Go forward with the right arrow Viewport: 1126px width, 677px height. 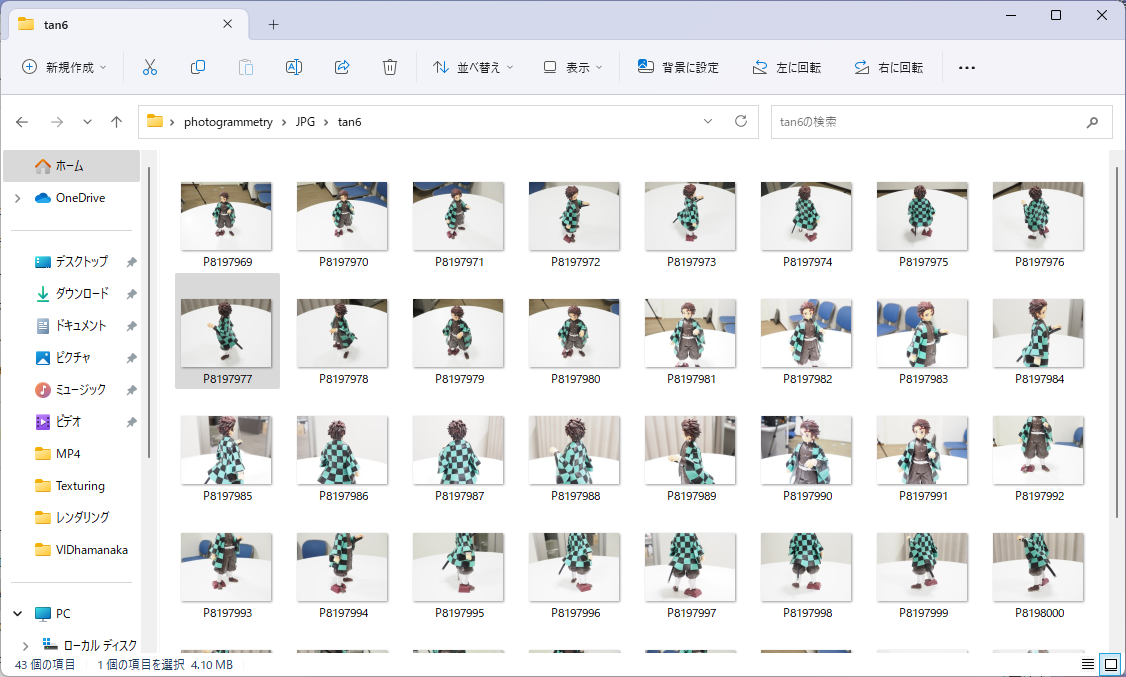point(57,122)
